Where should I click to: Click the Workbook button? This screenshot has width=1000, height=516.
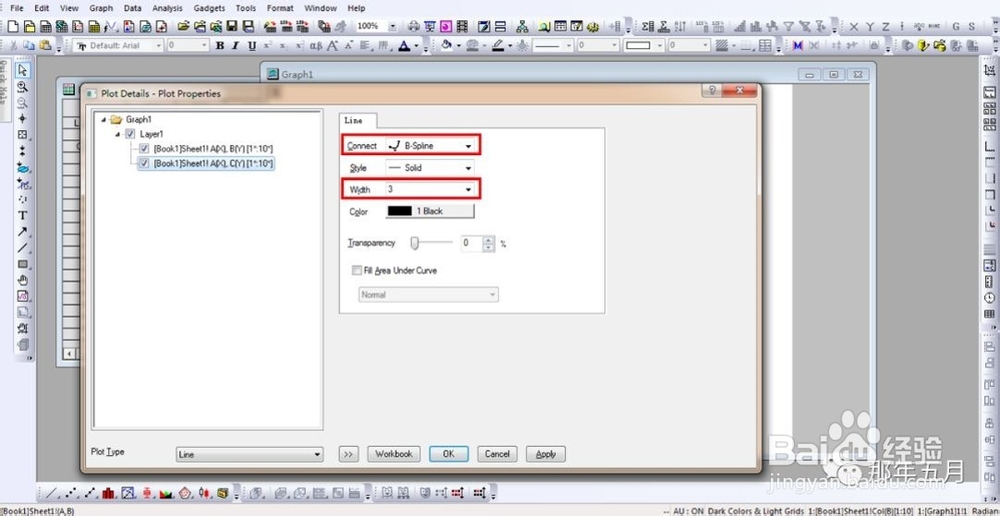(x=393, y=454)
